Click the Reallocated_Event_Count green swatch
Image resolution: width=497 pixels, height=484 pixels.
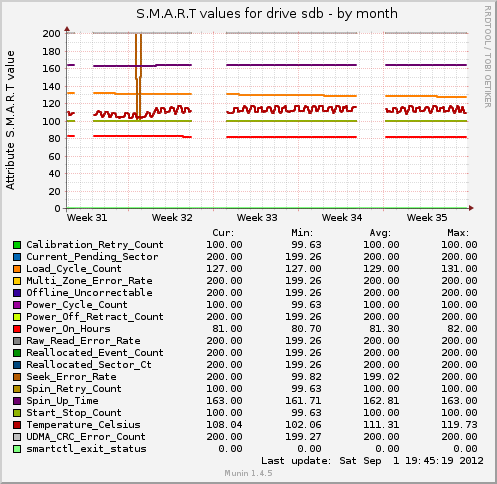[x=17, y=353]
